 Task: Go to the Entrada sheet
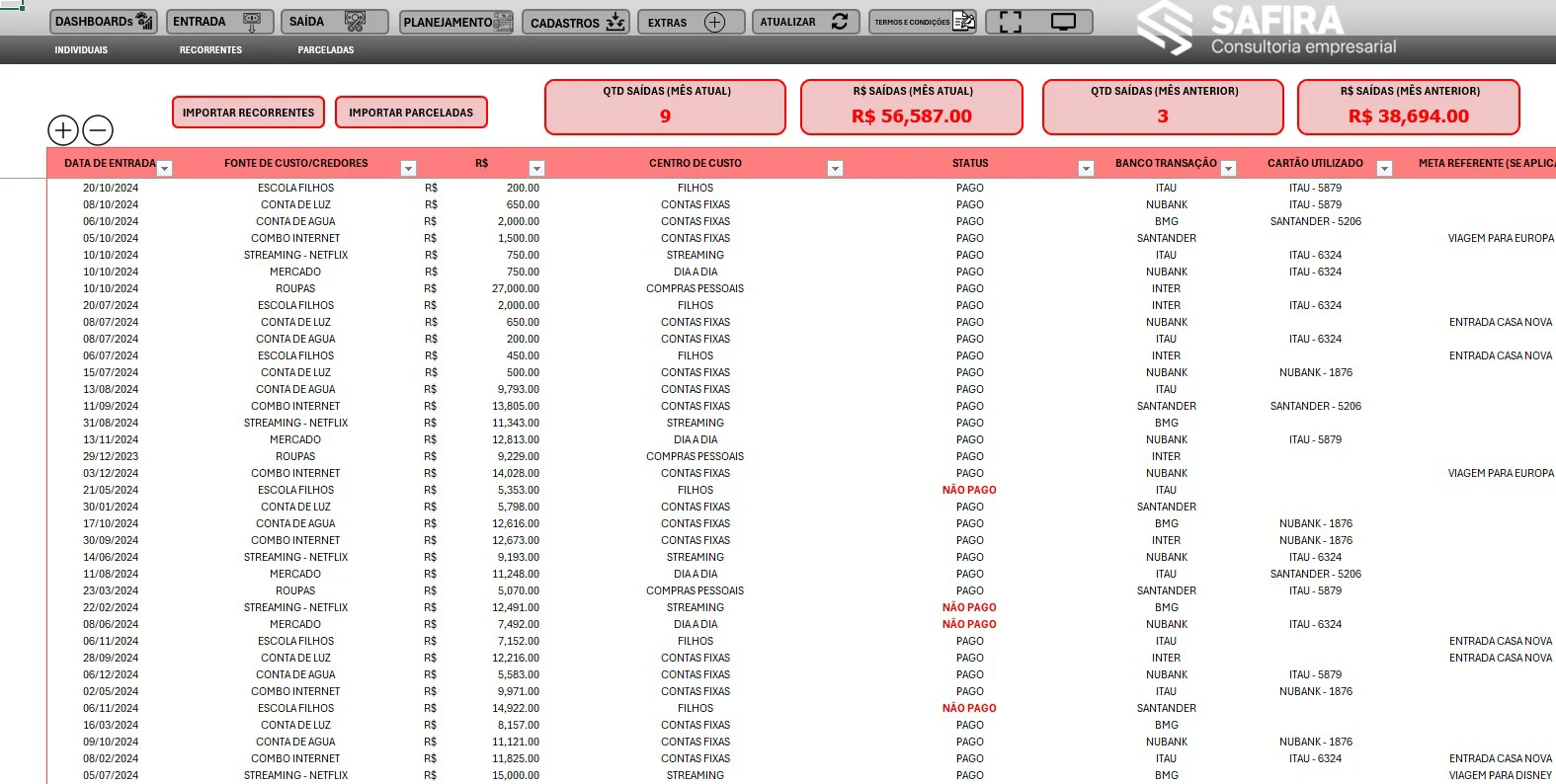(219, 22)
